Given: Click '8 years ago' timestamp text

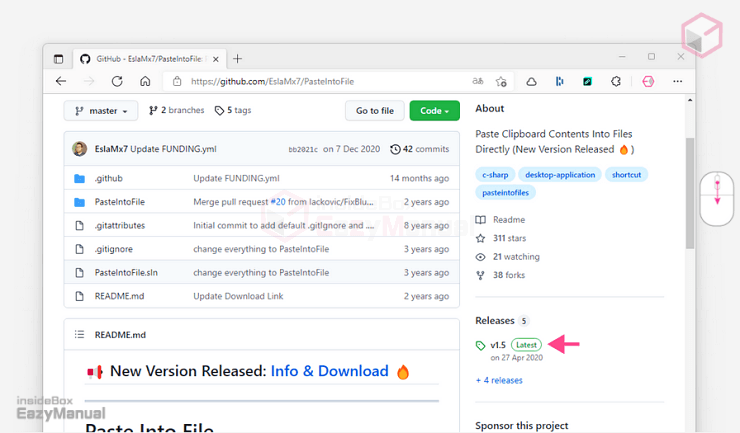Looking at the screenshot, I should pyautogui.click(x=426, y=225).
